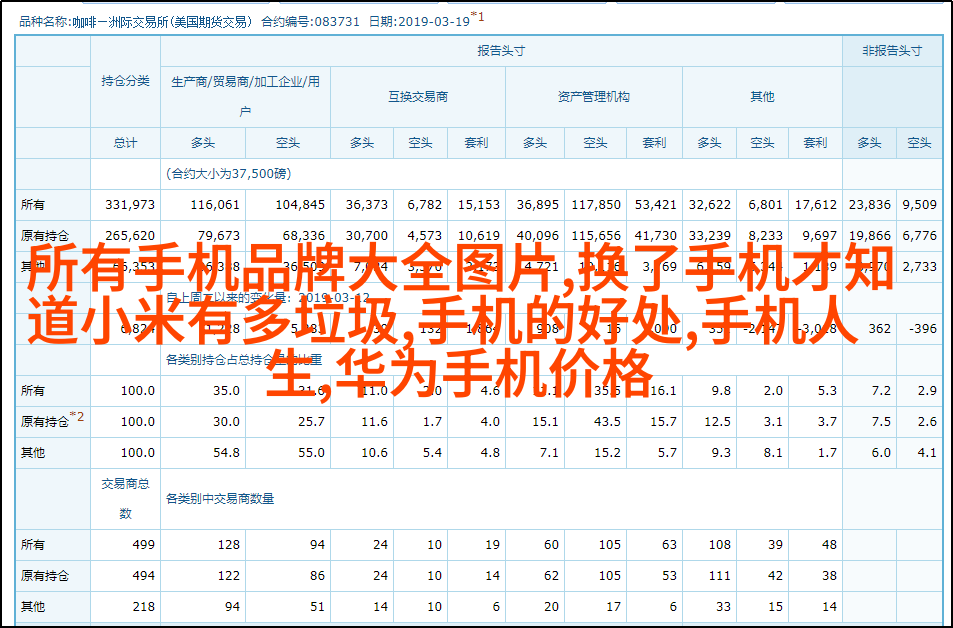953x628 pixels.
Task: Click the 报告头寸 column group header
Action: tap(501, 51)
